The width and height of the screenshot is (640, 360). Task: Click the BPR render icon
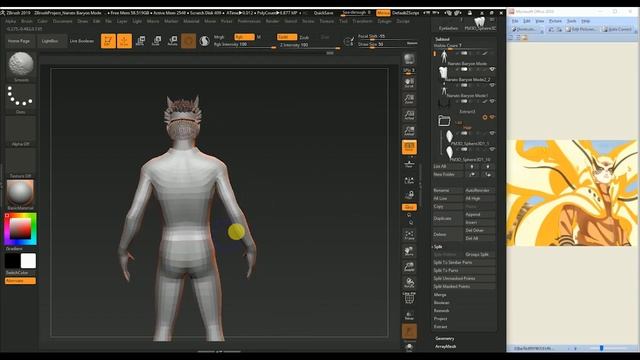pyautogui.click(x=409, y=59)
